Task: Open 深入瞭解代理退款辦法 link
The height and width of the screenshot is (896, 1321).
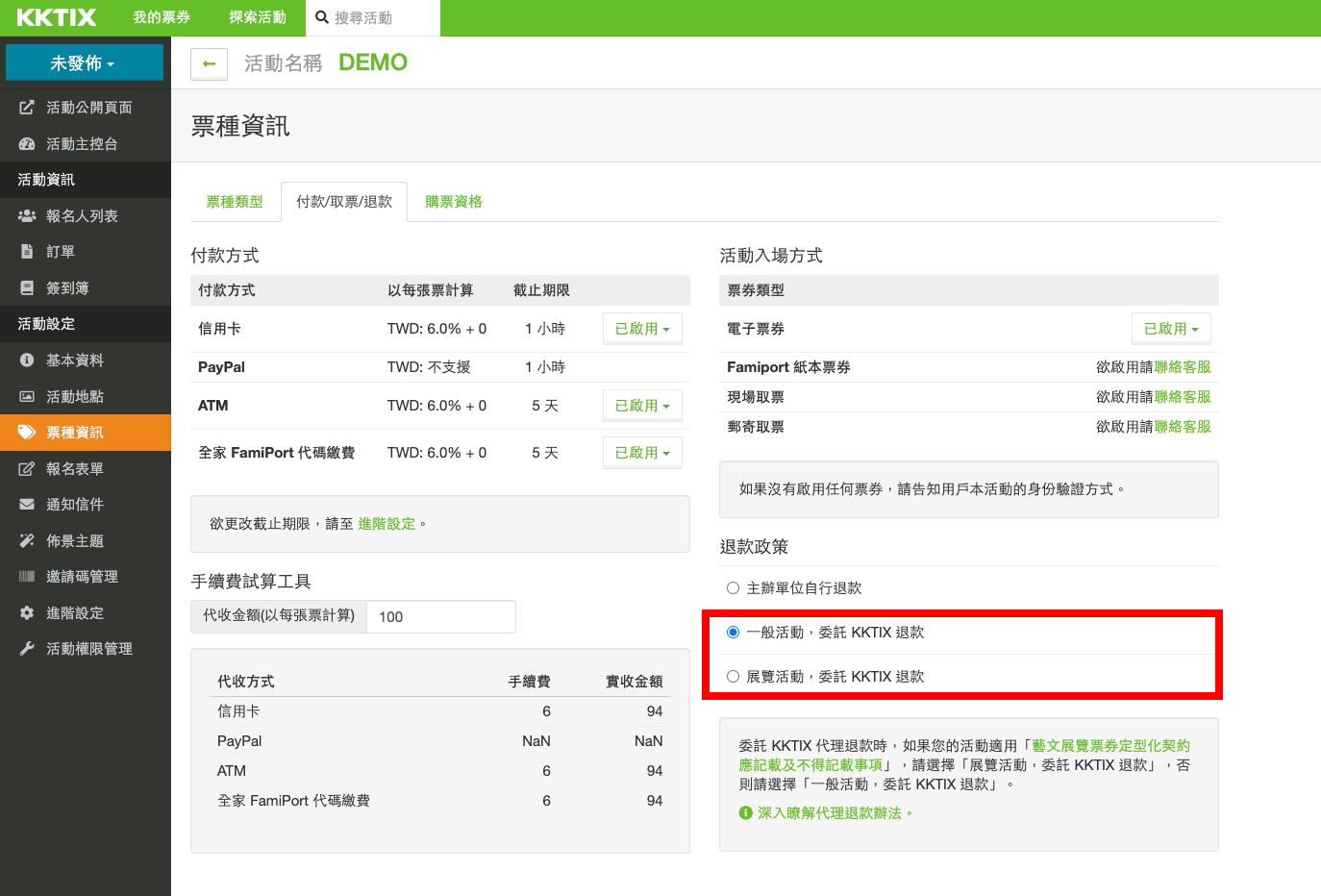Action: [x=835, y=813]
